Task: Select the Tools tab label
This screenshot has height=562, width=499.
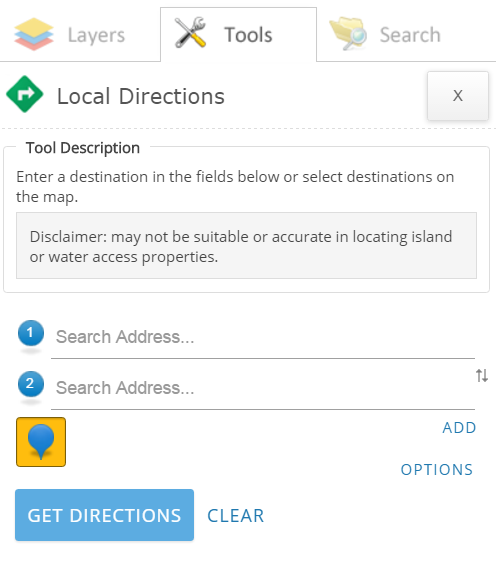Action: tap(248, 35)
